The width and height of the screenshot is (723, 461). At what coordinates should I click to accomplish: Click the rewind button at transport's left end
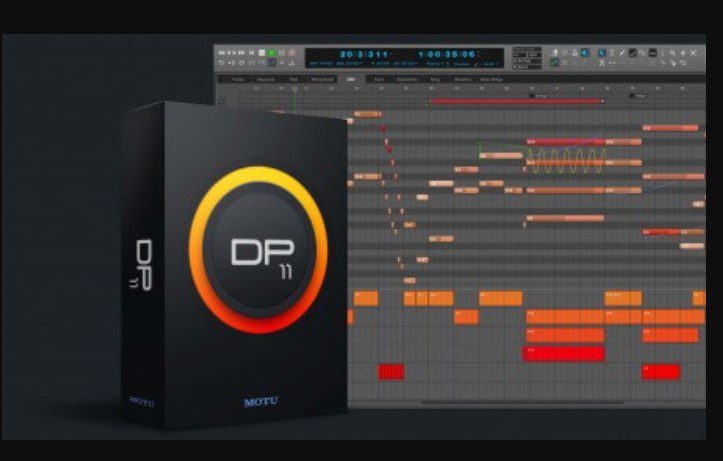[221, 53]
